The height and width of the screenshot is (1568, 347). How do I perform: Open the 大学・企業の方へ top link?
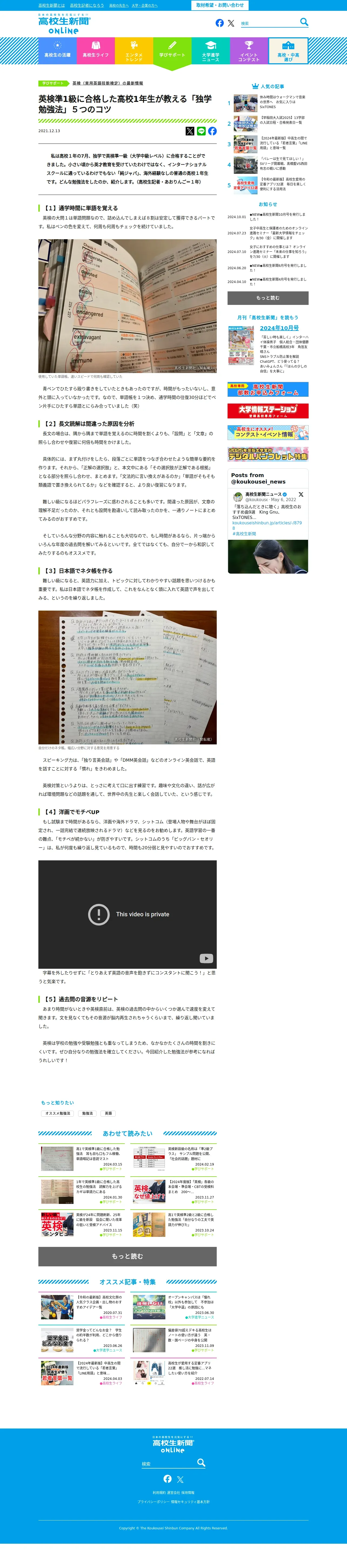click(x=144, y=5)
